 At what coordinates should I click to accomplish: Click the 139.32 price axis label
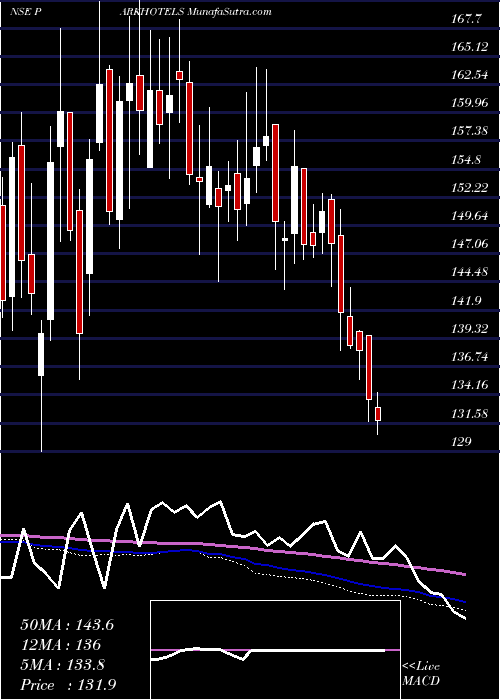click(470, 329)
